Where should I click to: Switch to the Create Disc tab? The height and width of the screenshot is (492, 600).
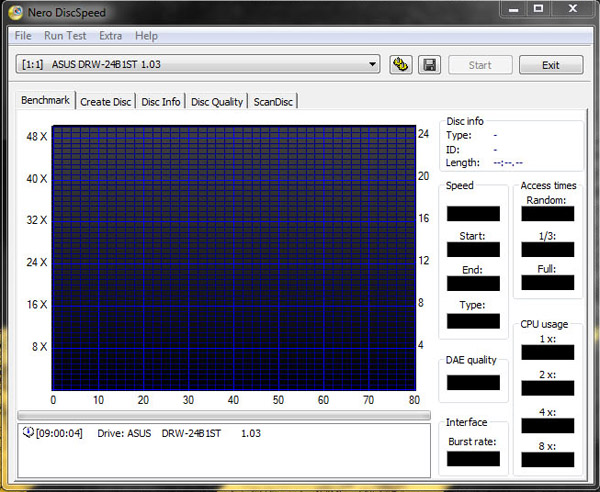[x=106, y=102]
